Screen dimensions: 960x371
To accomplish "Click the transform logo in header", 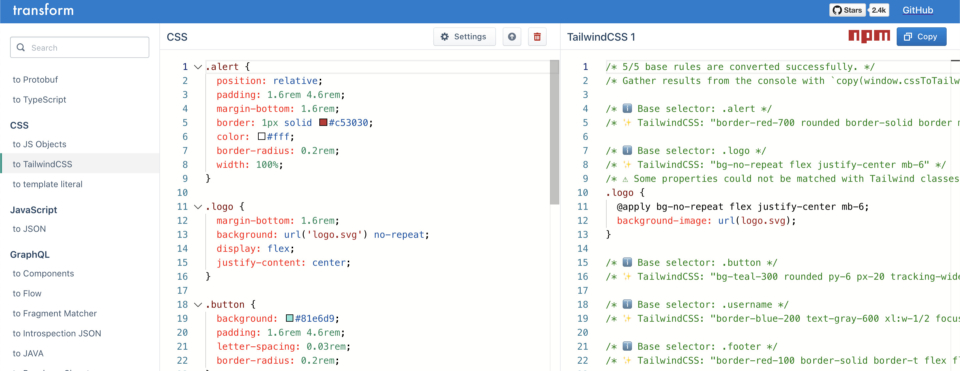I will 43,10.
